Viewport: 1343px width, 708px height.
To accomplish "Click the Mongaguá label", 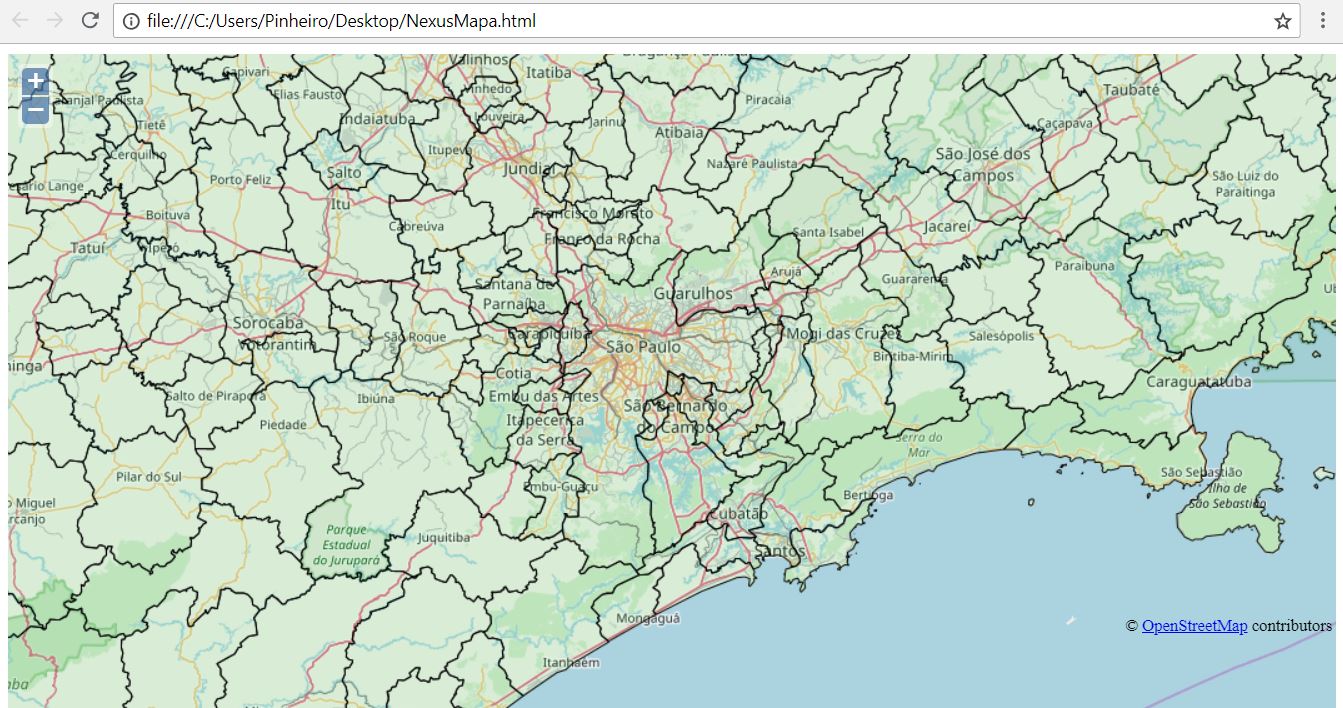I will click(647, 618).
